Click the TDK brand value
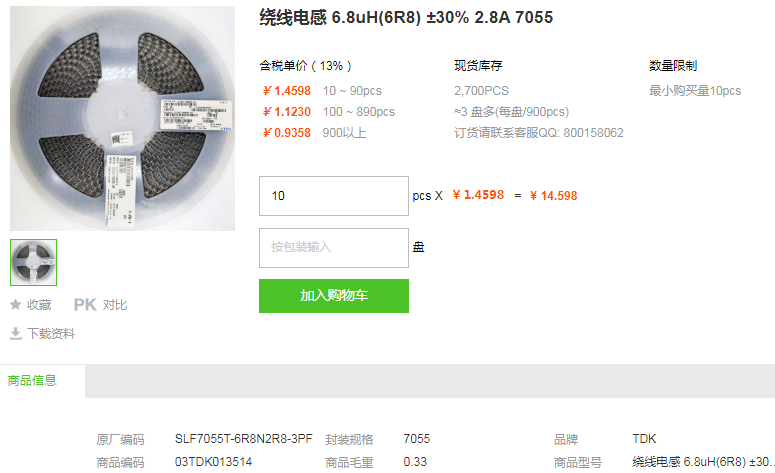The width and height of the screenshot is (775, 473). coord(644,439)
